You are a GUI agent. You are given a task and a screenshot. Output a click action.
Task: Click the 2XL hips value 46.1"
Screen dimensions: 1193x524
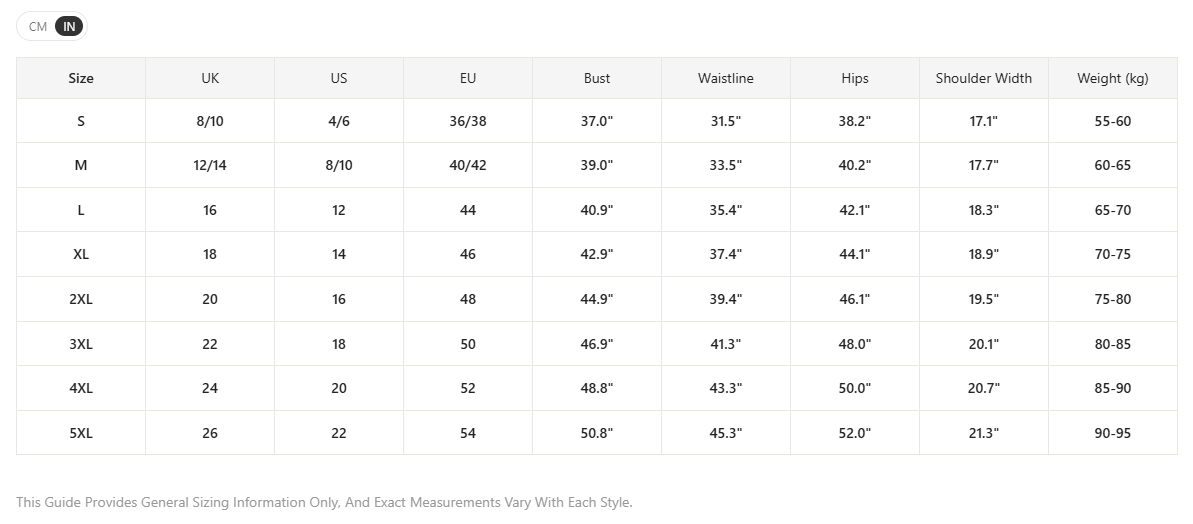click(x=855, y=299)
